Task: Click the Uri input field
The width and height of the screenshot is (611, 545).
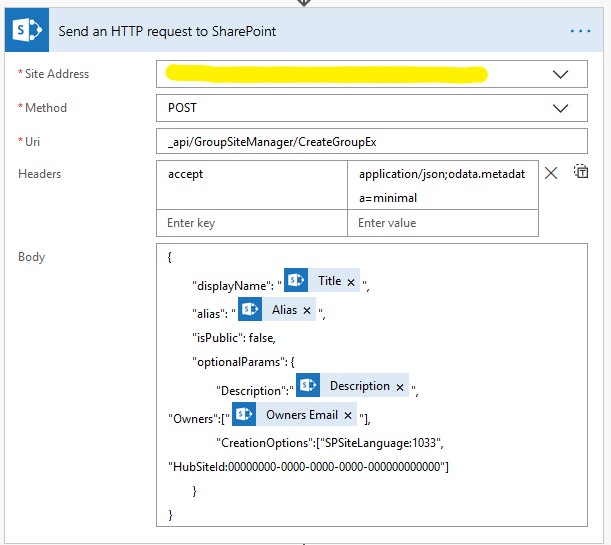Action: pyautogui.click(x=372, y=141)
